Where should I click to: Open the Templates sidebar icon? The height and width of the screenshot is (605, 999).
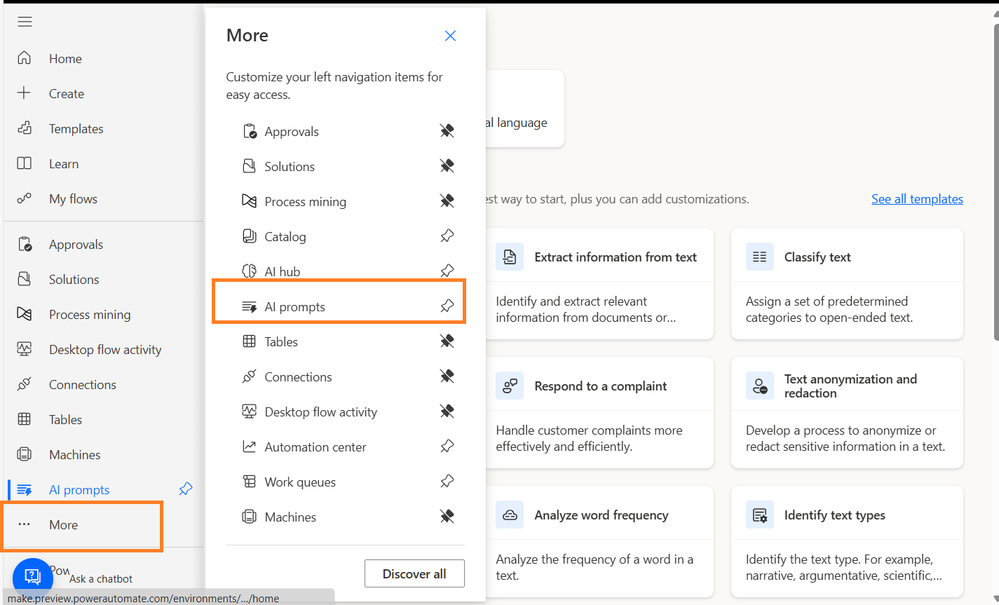tap(24, 128)
